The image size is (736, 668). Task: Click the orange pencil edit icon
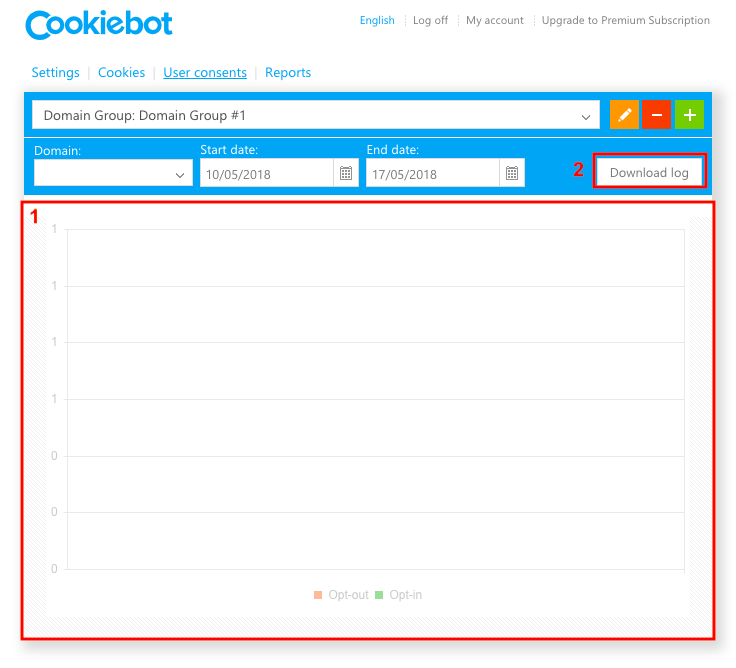(x=624, y=115)
